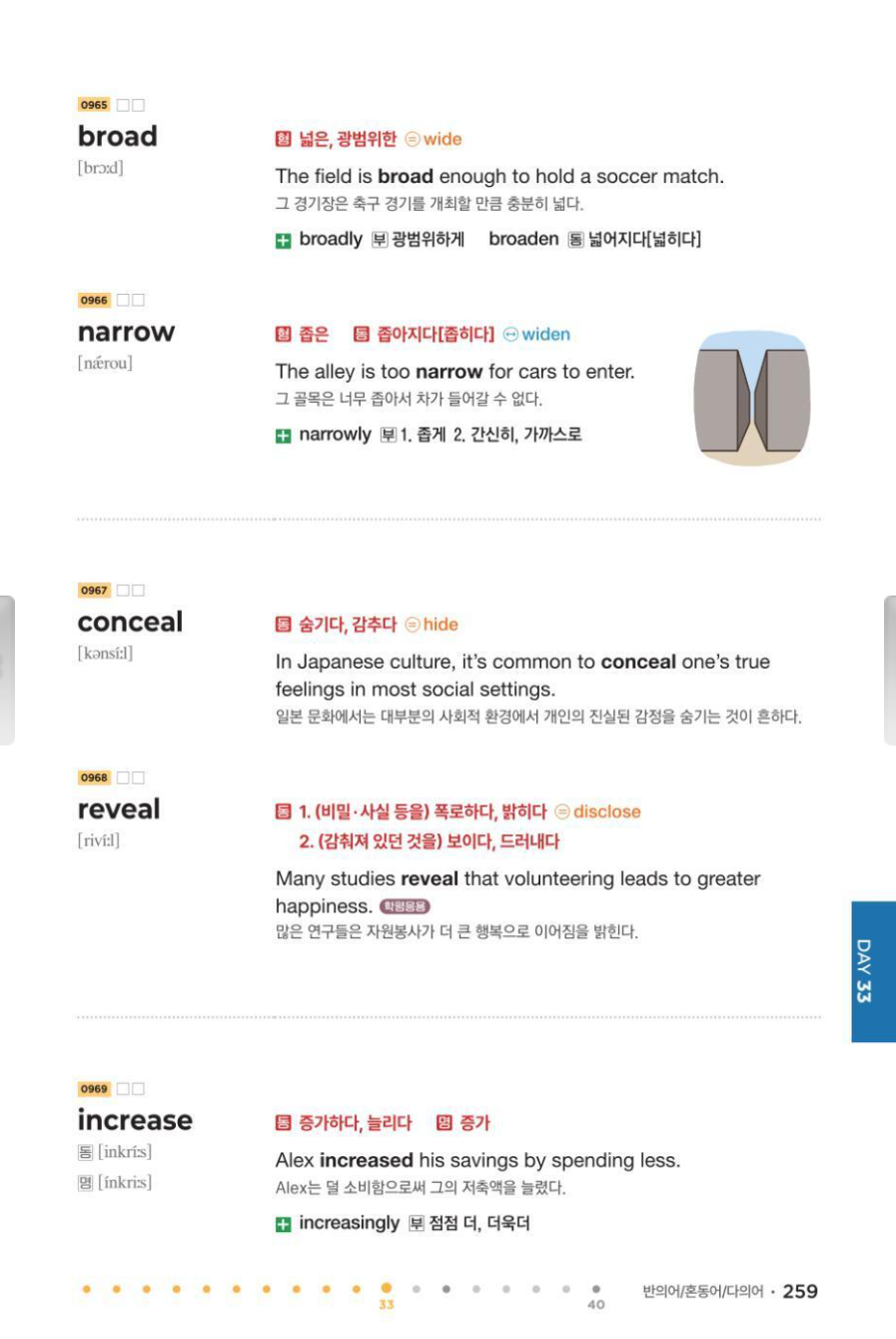Click the narrow alley illustration

[x=751, y=399]
